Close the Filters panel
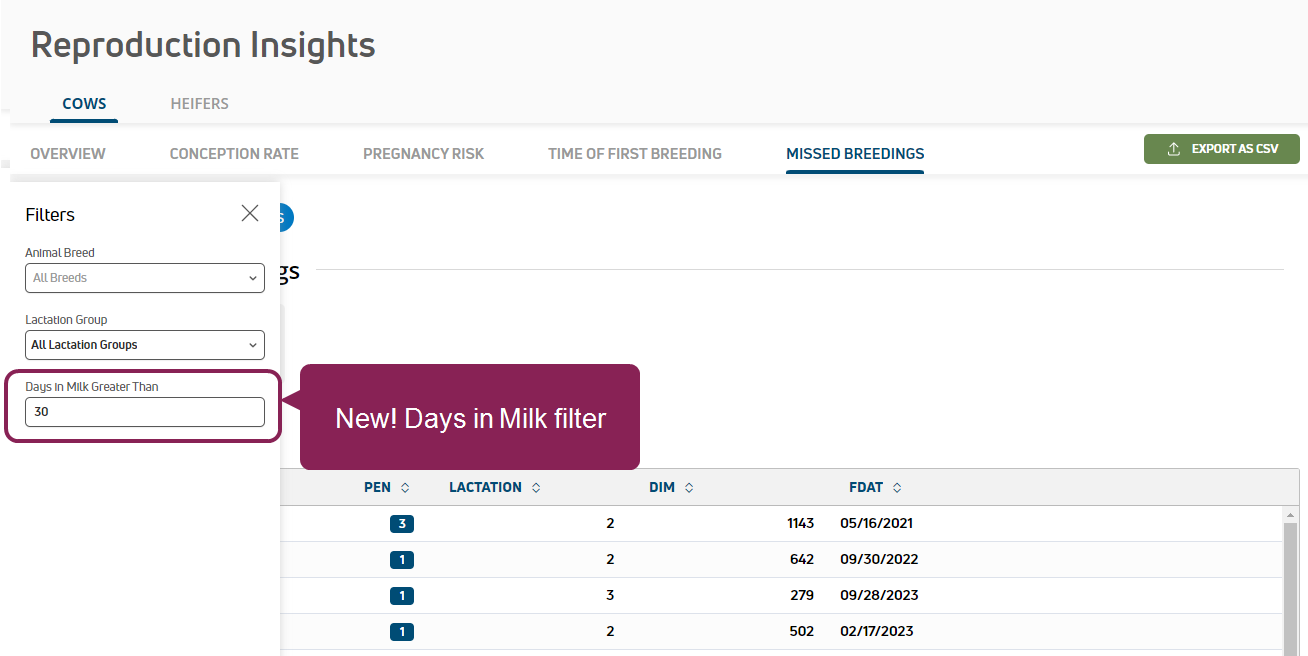This screenshot has width=1308, height=656. click(x=250, y=213)
